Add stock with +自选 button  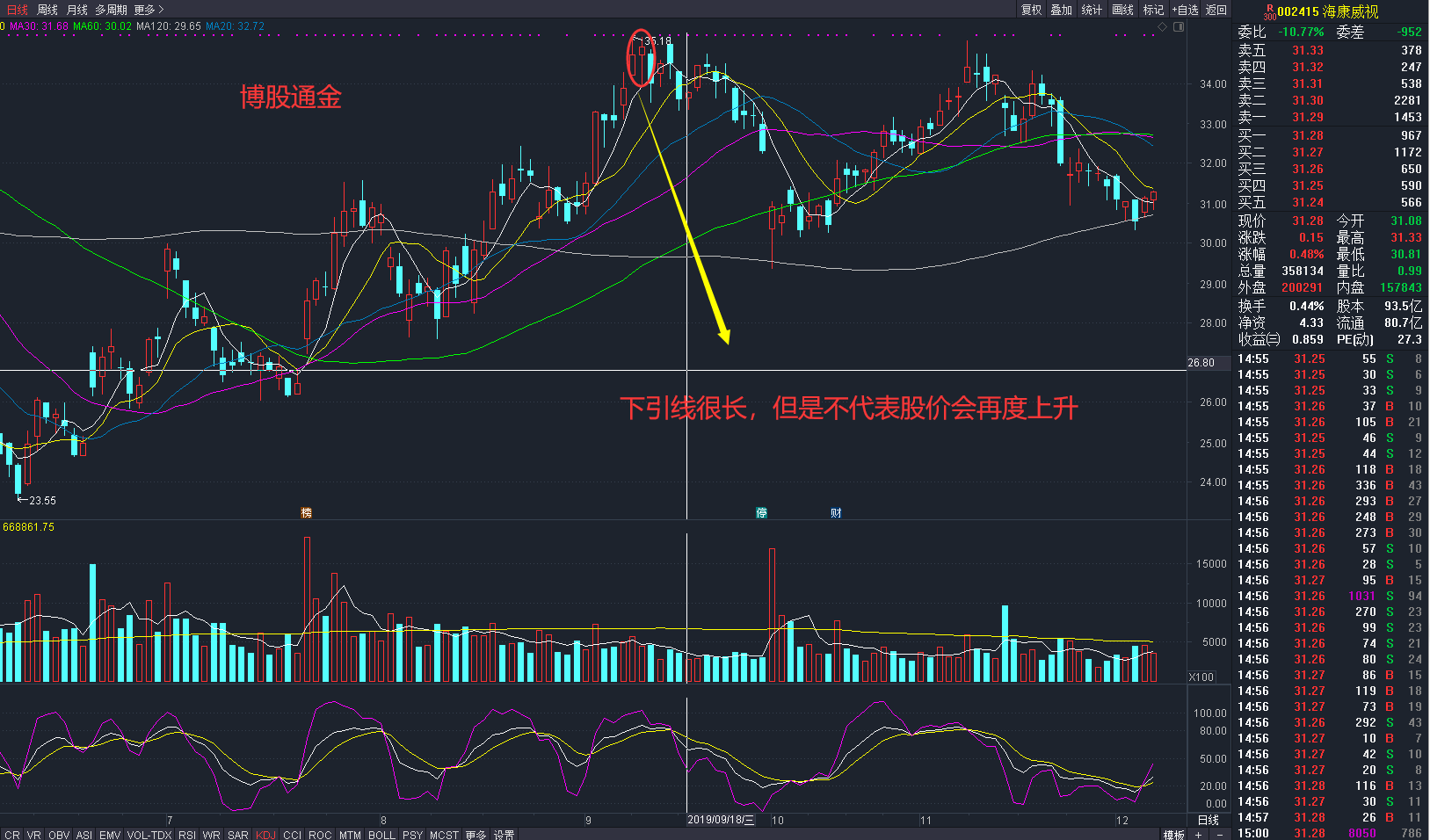coord(1185,10)
